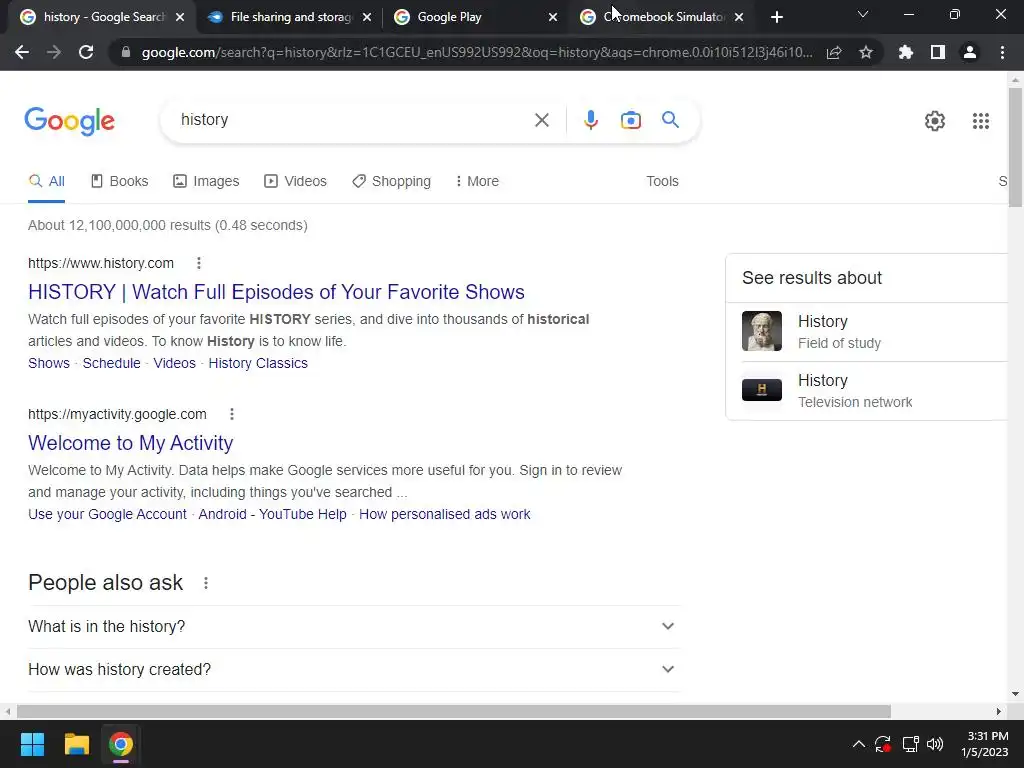Screen dimensions: 1024x768
Task: Open Chrome three-dot menu
Action: click(1002, 52)
